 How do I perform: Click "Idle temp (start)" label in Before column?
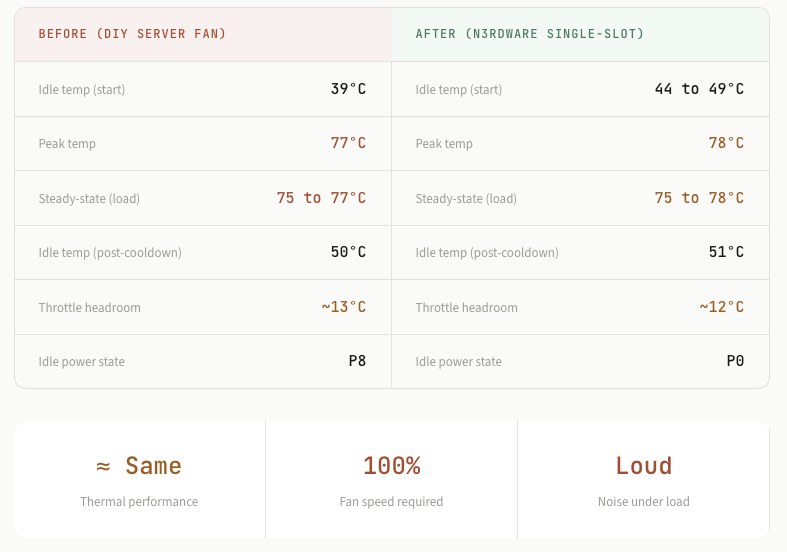(x=82, y=90)
